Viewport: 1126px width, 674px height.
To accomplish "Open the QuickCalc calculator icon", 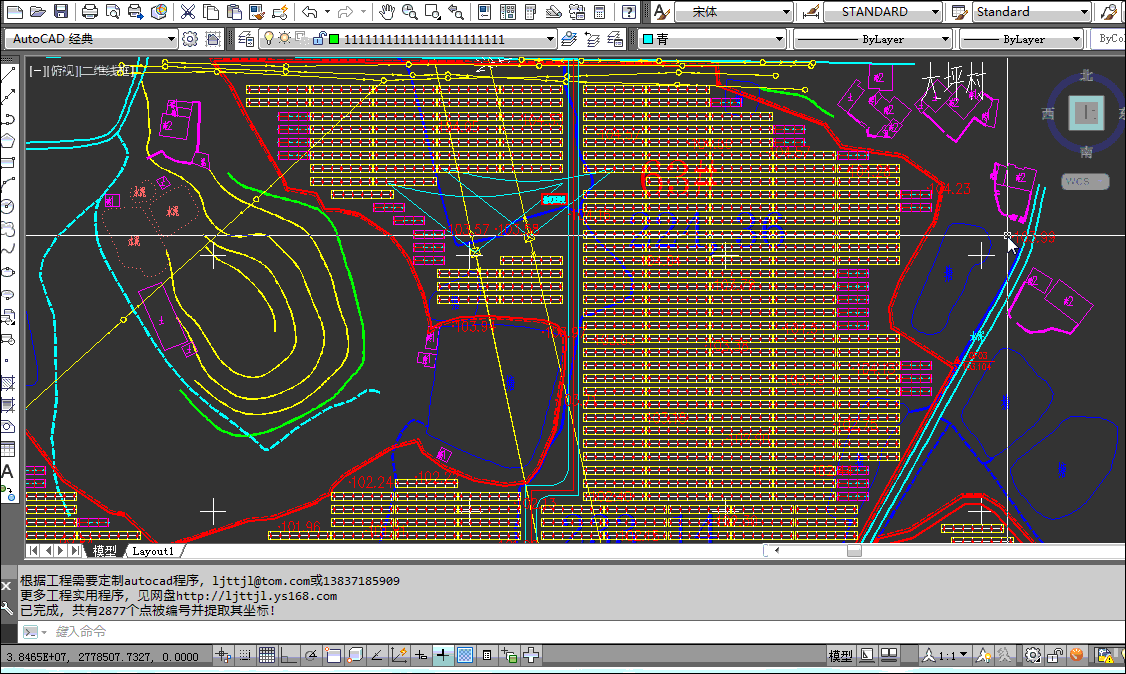I will pyautogui.click(x=599, y=12).
